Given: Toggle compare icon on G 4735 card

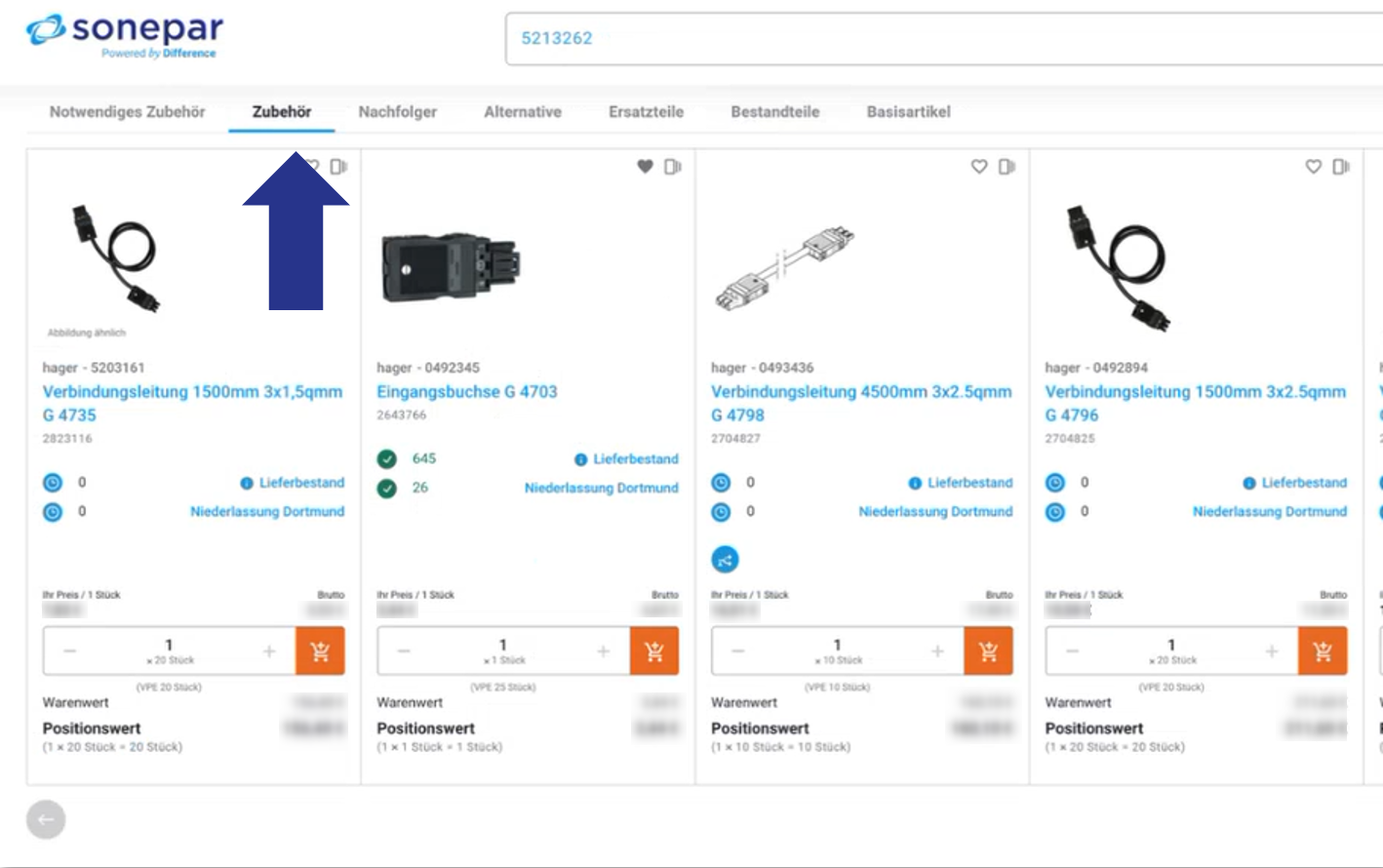Looking at the screenshot, I should [338, 167].
